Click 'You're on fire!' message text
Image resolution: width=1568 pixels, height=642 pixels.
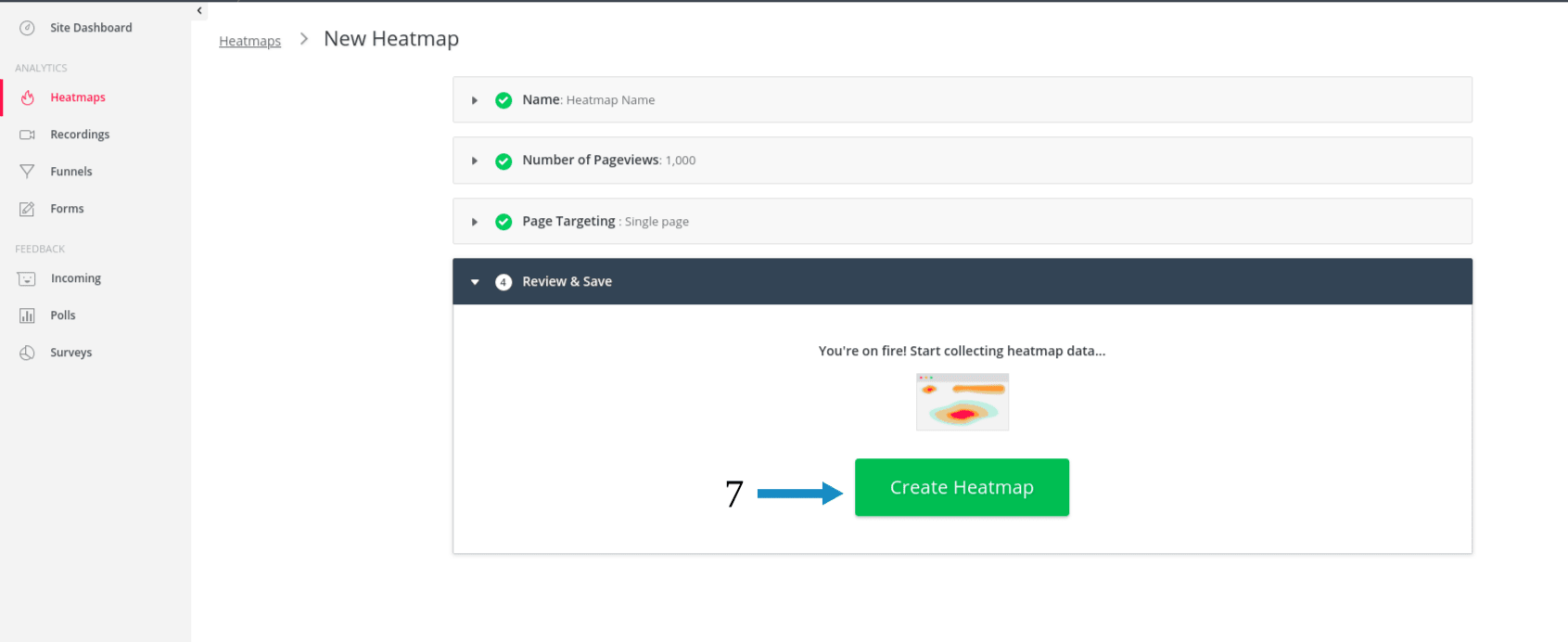(x=962, y=351)
